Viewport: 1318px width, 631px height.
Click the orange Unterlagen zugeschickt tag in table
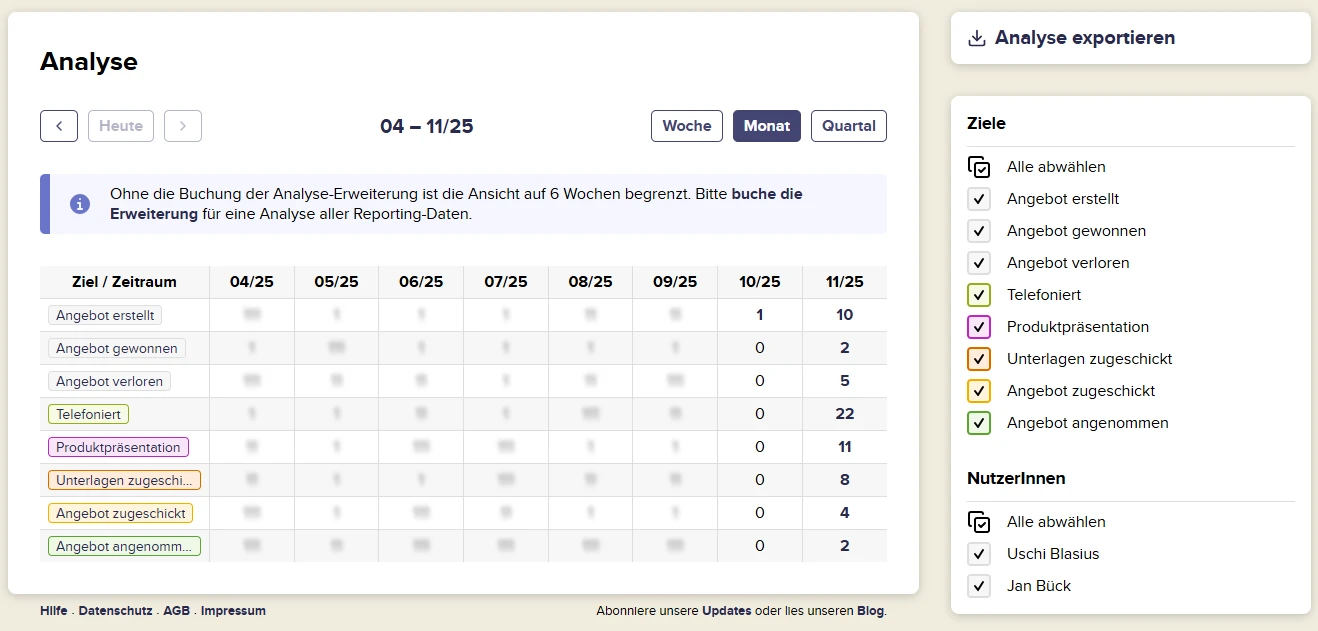(x=124, y=480)
